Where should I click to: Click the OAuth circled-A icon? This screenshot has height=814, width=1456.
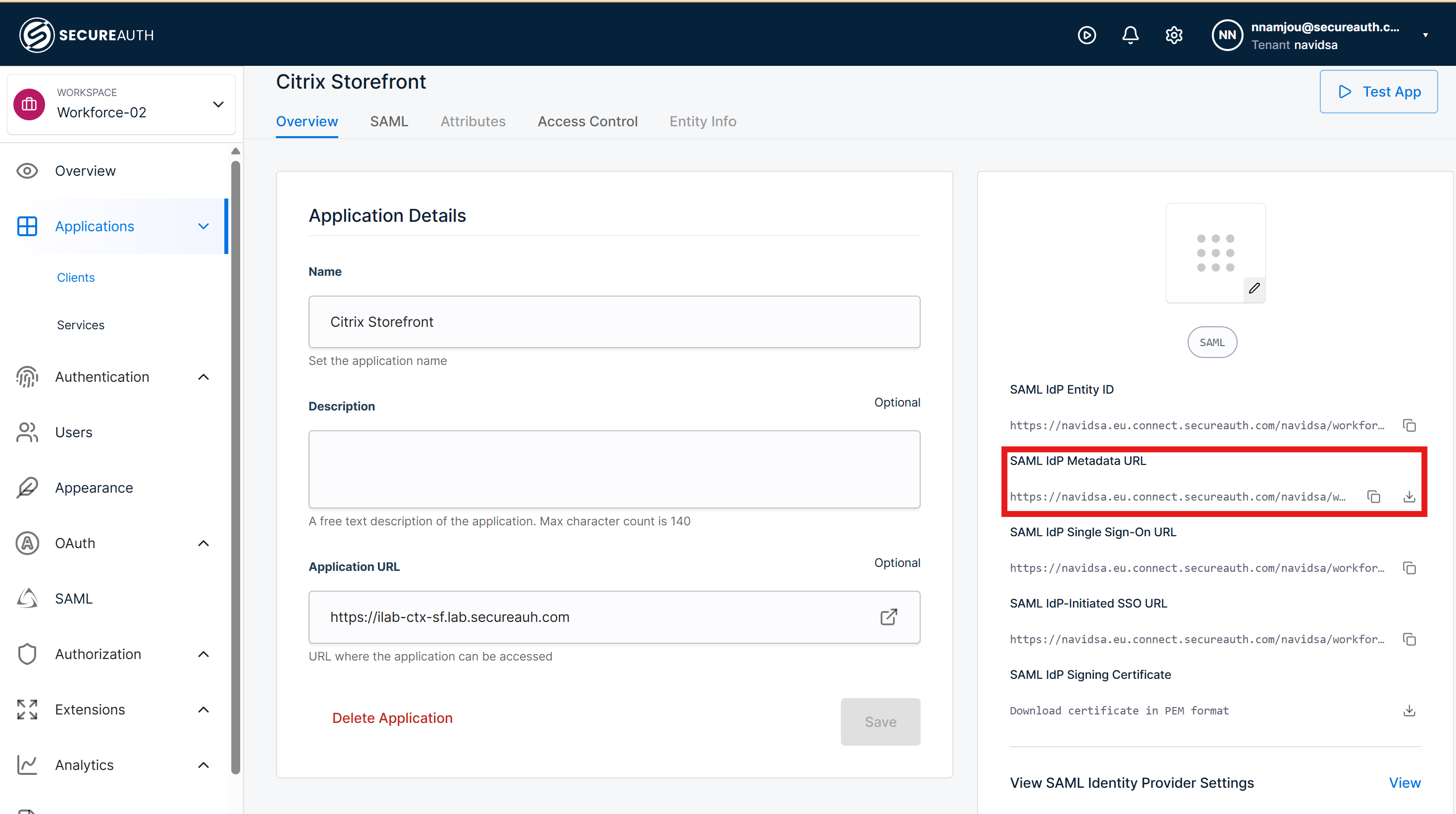[x=27, y=543]
